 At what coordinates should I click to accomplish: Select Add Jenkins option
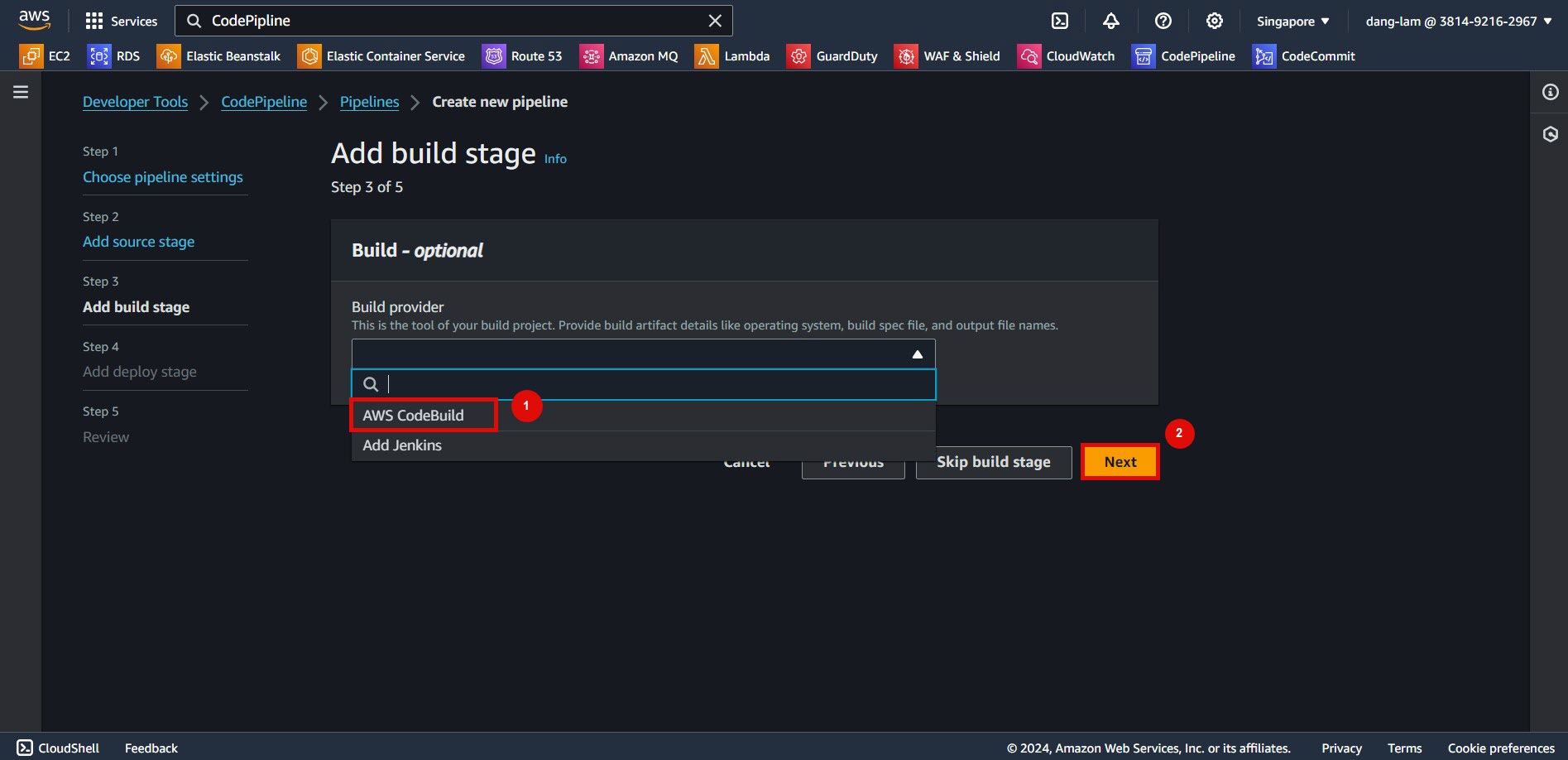(644, 445)
